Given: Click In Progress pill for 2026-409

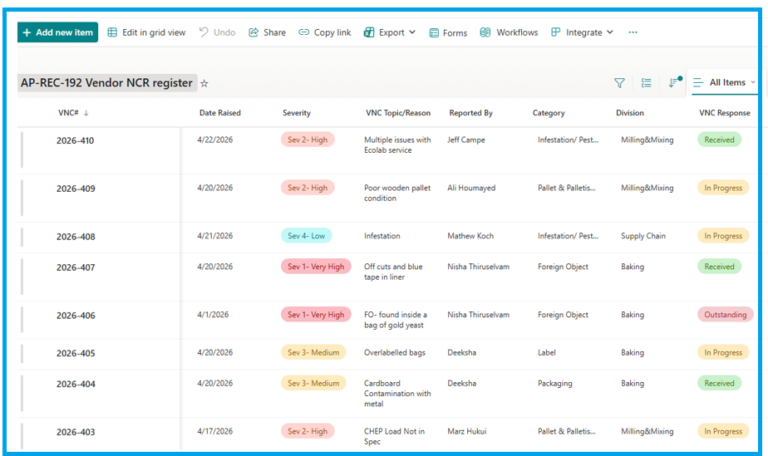Looking at the screenshot, I should coord(723,188).
